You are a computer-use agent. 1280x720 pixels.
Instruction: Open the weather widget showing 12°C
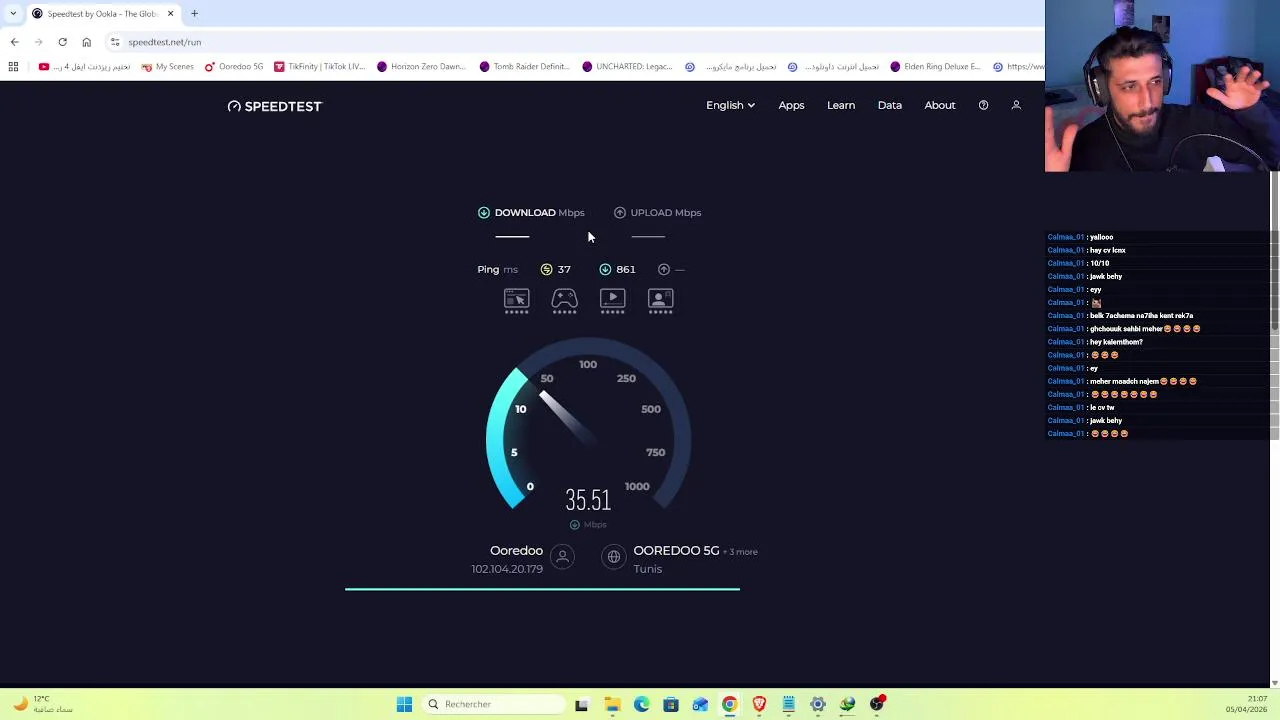tap(42, 704)
